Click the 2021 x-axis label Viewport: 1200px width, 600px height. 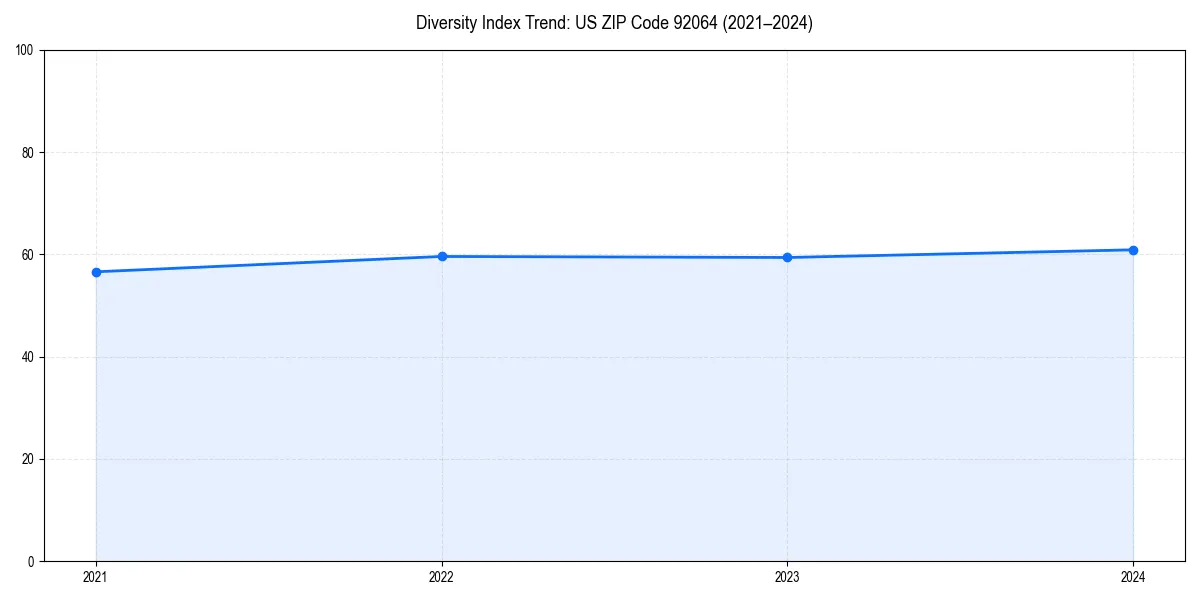point(96,577)
